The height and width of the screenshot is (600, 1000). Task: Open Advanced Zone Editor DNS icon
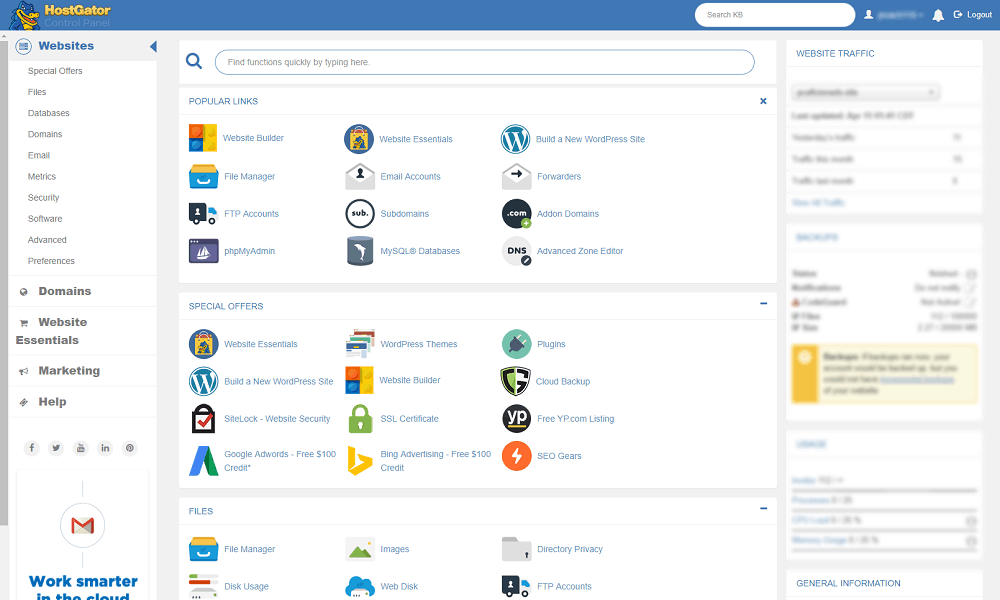click(517, 251)
